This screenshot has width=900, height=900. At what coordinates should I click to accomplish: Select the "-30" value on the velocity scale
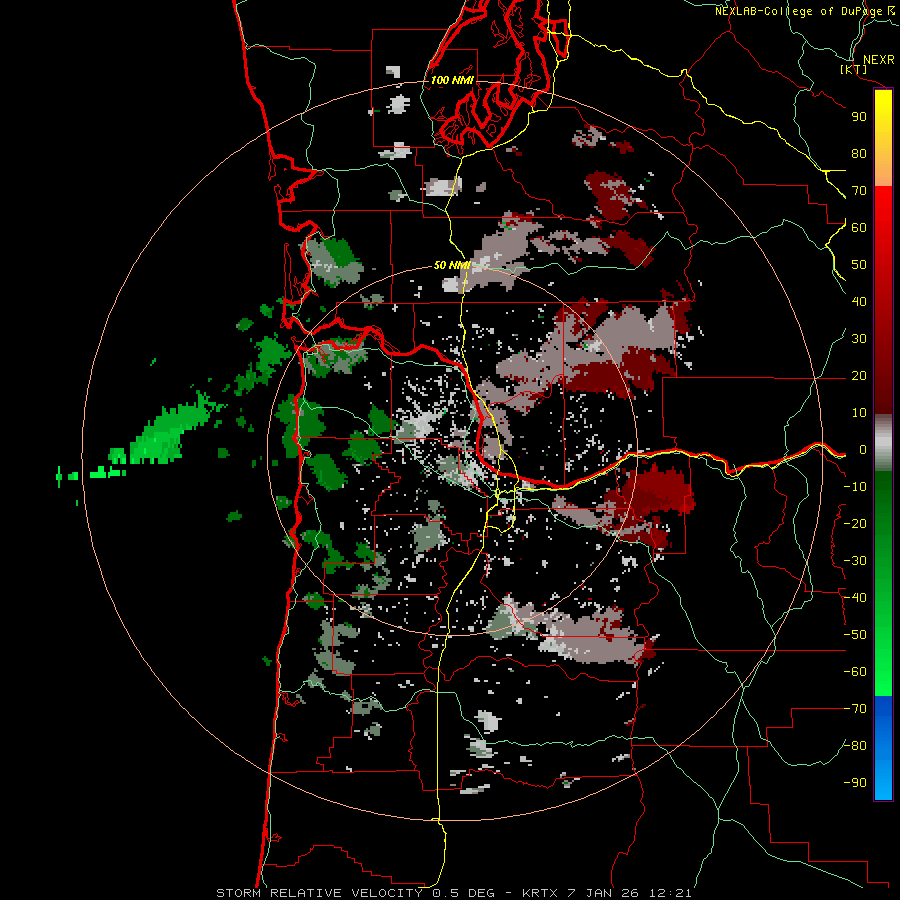pyautogui.click(x=855, y=561)
